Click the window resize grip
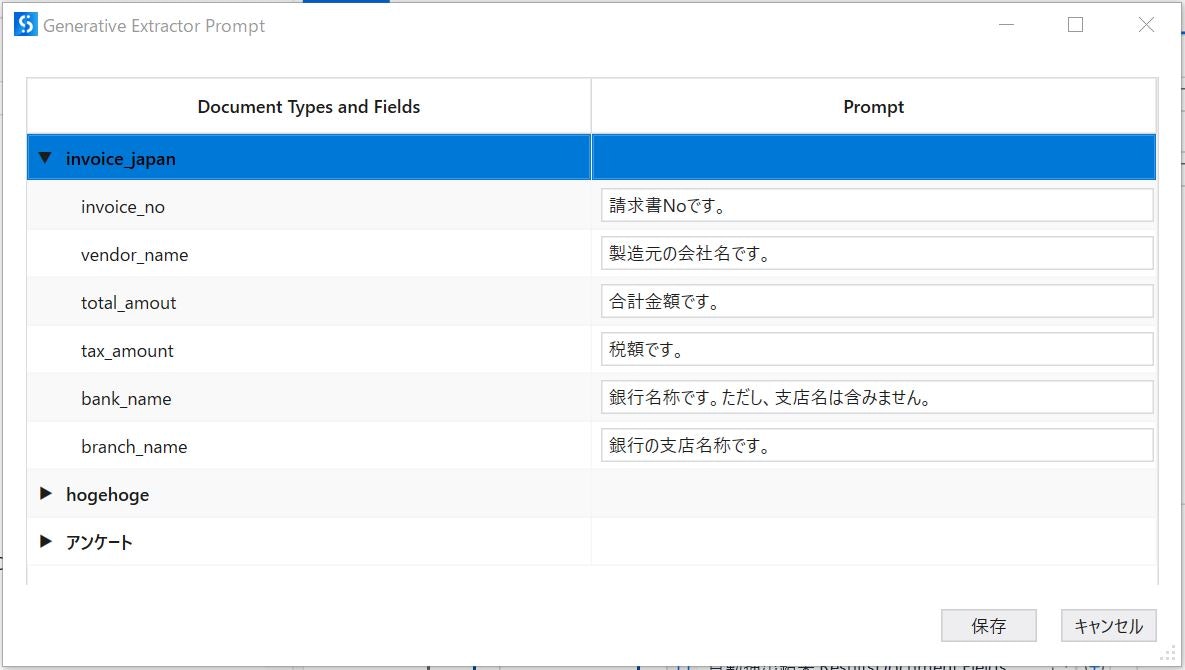 (1168, 654)
